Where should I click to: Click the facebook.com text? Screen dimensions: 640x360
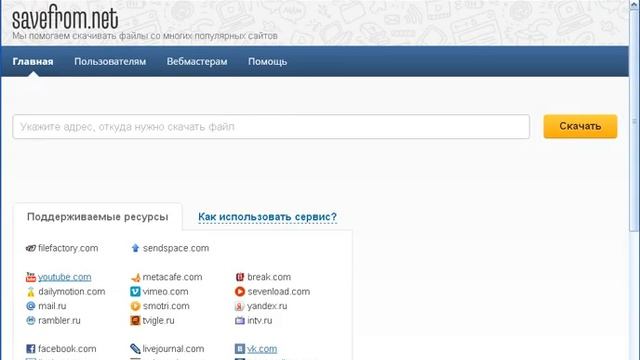(67, 349)
